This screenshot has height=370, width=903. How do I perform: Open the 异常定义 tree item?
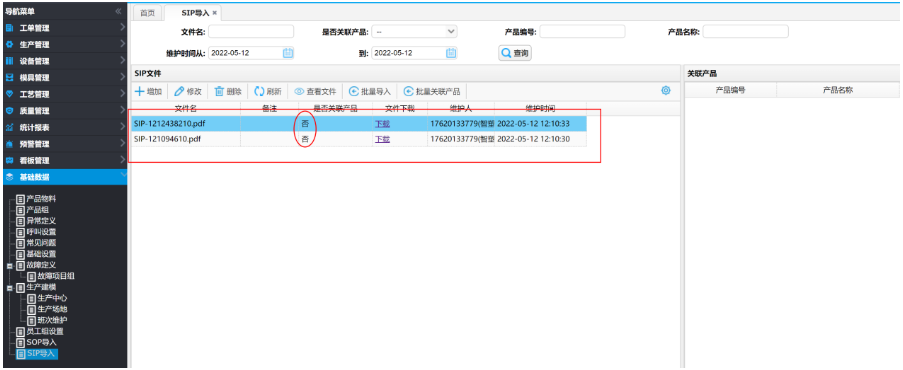40,221
